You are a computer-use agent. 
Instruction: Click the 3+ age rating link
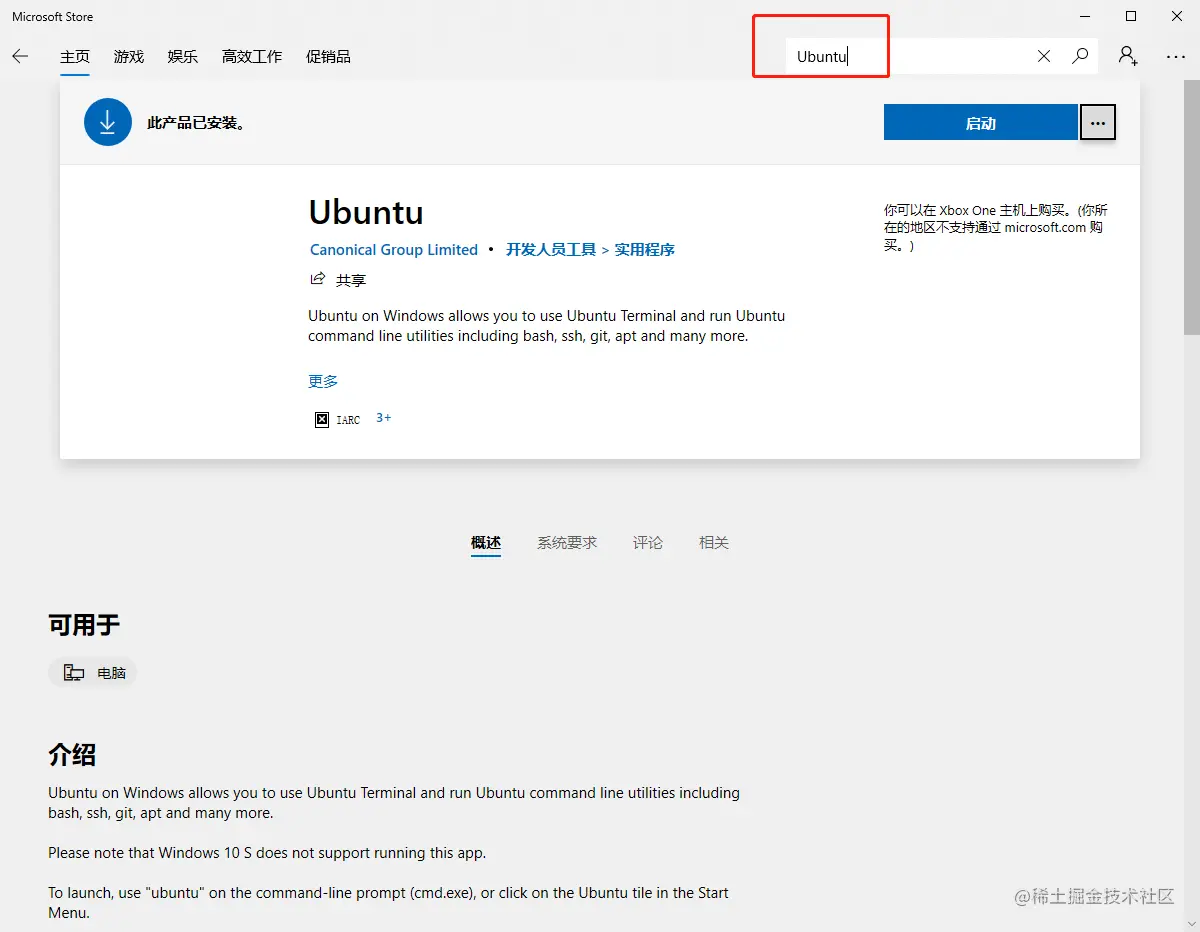(x=384, y=418)
